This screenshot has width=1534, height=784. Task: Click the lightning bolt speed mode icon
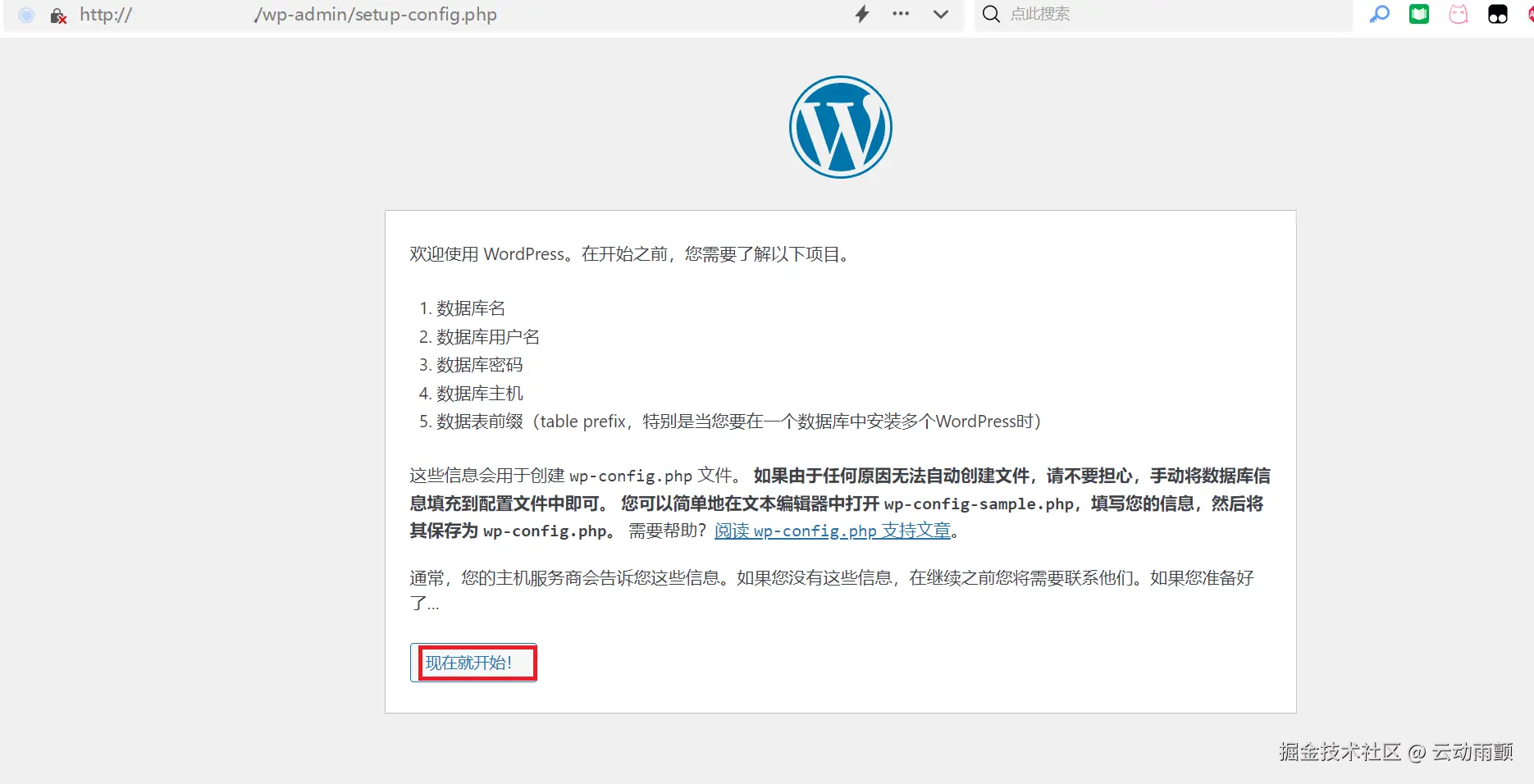click(862, 14)
